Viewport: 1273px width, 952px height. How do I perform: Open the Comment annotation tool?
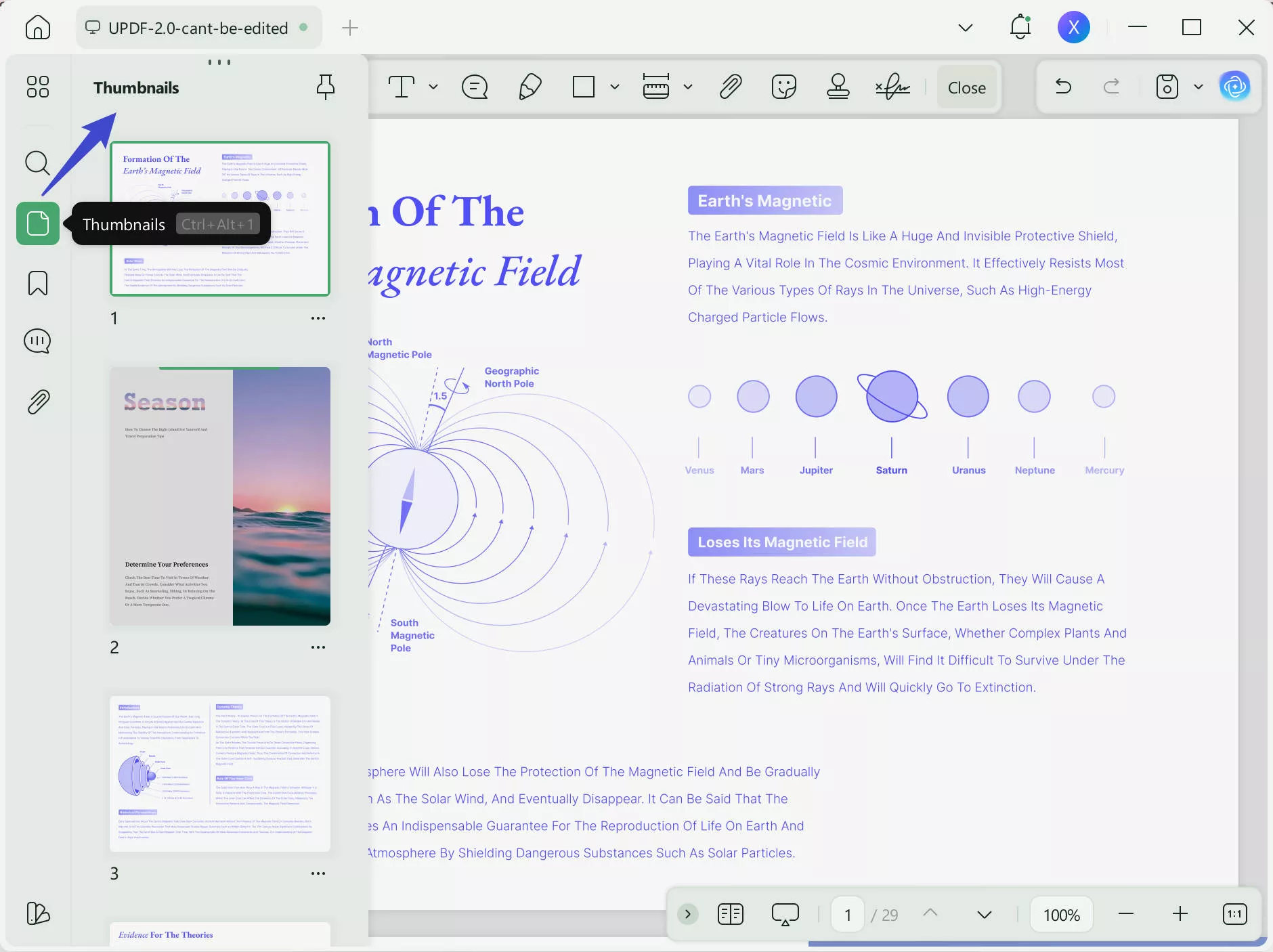(x=474, y=87)
